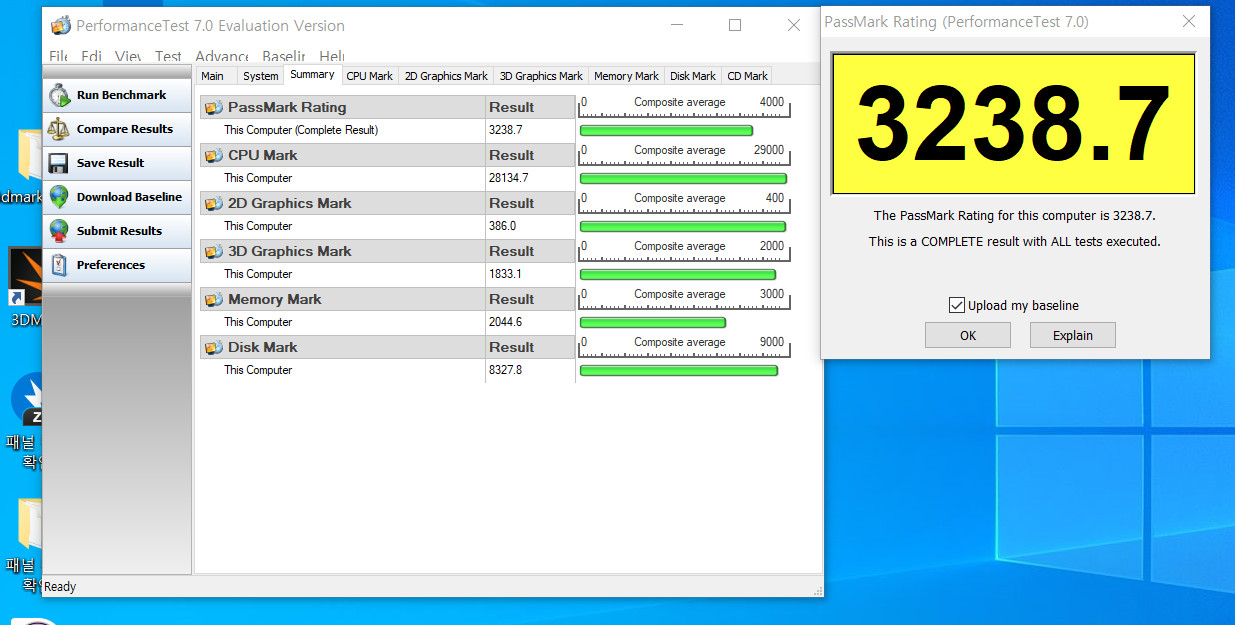Click the Preferences clipboard icon
Screen dimensions: 1235x625
59,265
